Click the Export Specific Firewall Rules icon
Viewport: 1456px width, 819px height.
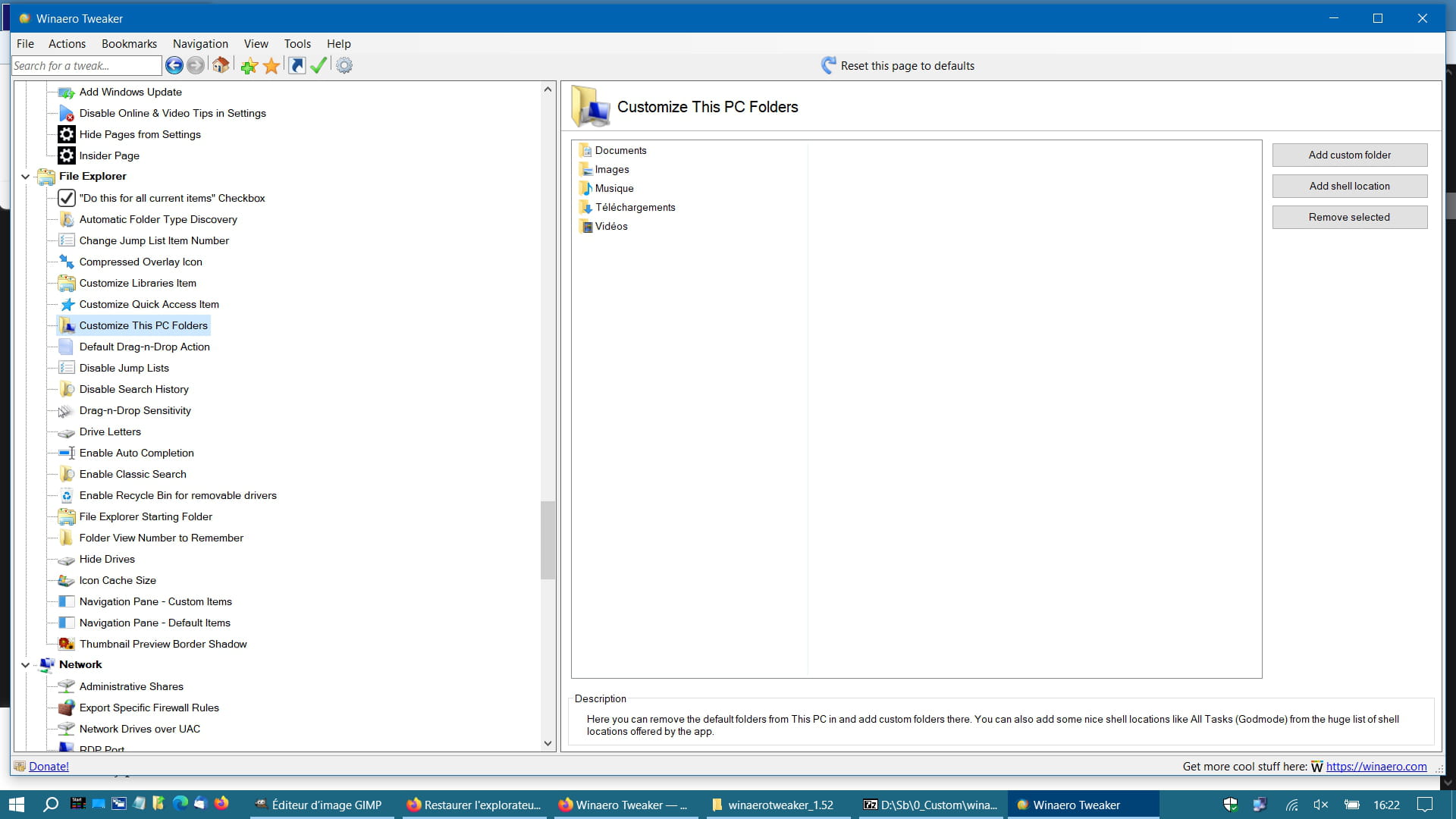[67, 708]
